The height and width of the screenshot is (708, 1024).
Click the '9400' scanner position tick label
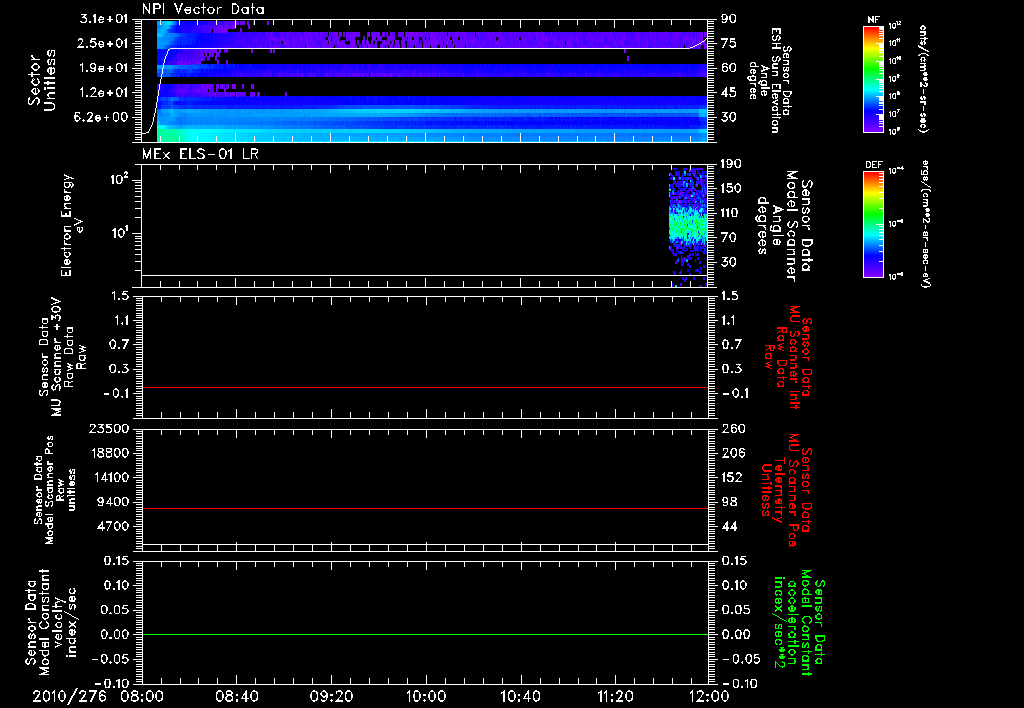click(112, 502)
